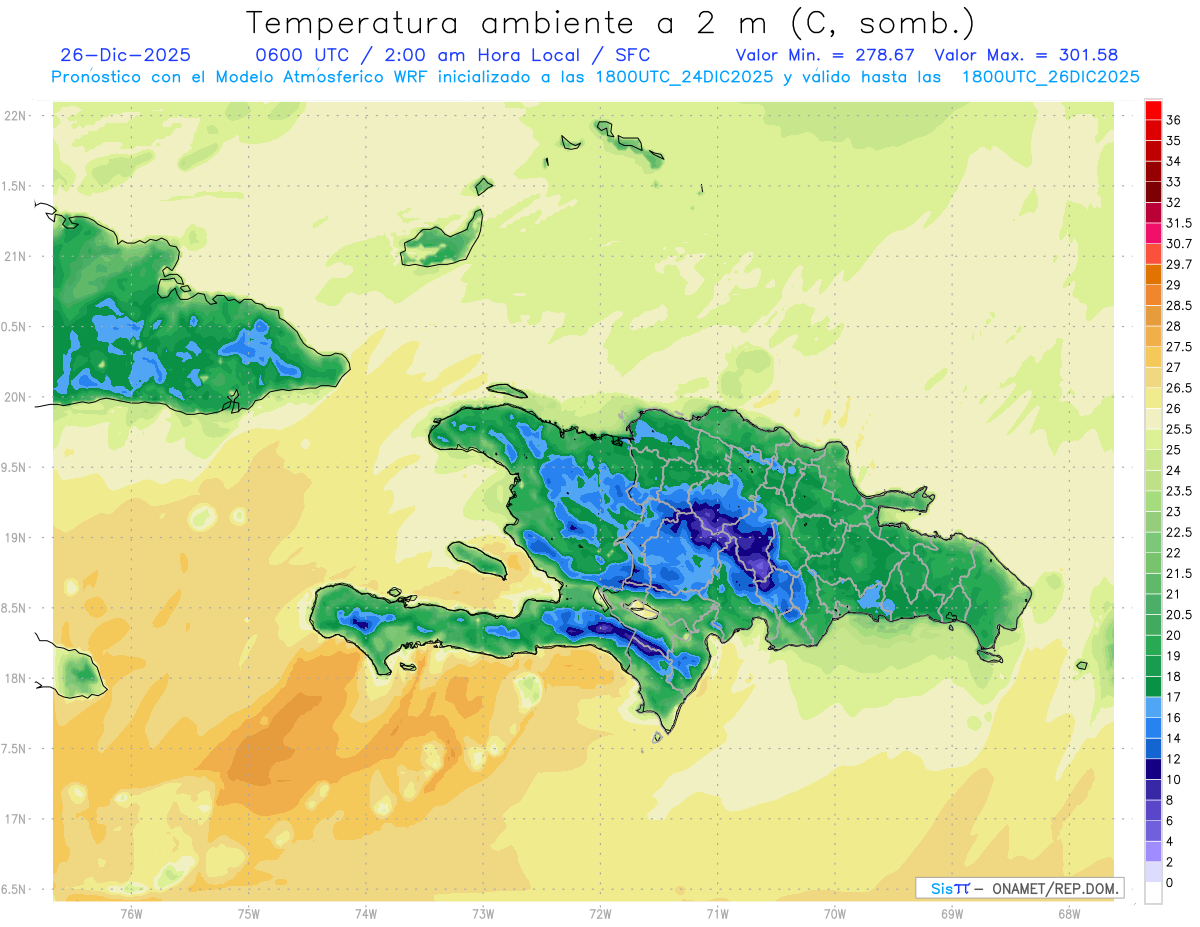Click the '21N' latitude label
Image resolution: width=1200 pixels, height=927 pixels.
coord(15,256)
